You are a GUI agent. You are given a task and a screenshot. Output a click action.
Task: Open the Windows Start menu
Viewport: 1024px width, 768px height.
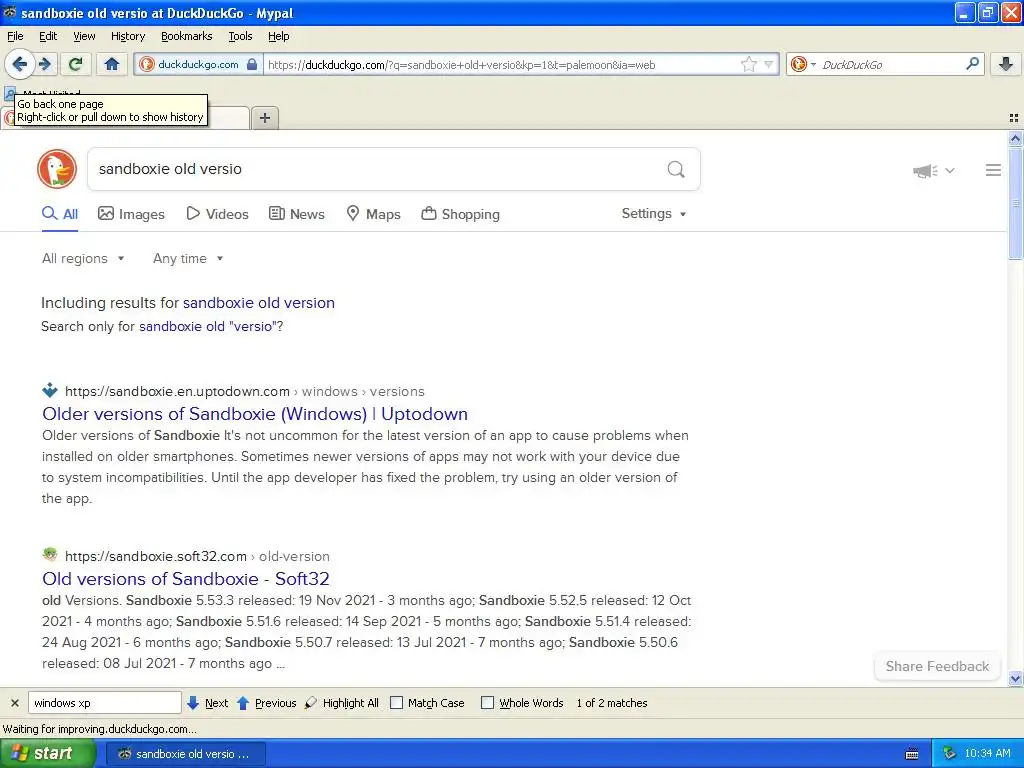pyautogui.click(x=46, y=753)
